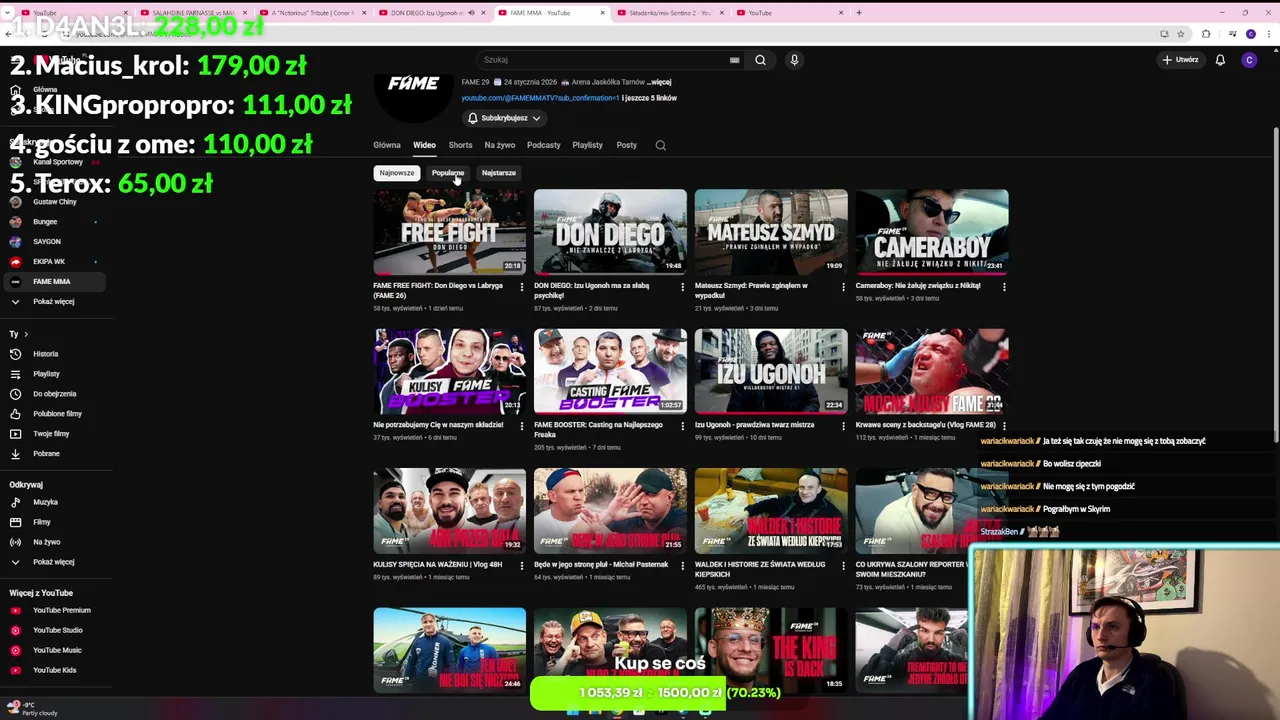The width and height of the screenshot is (1280, 720).
Task: Open three-dot menu for DON DIEGO video
Action: (682, 287)
